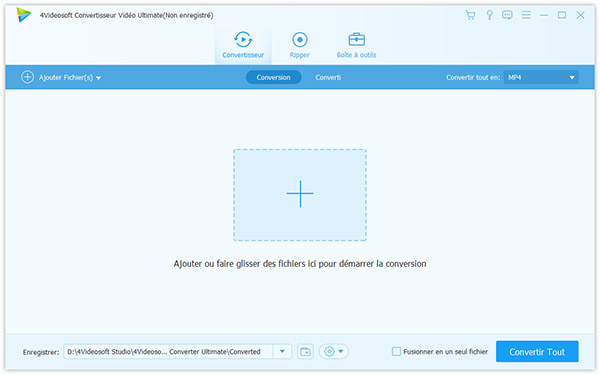This screenshot has height=375, width=600.
Task: Open the feedback chat bubble icon
Action: tap(507, 15)
